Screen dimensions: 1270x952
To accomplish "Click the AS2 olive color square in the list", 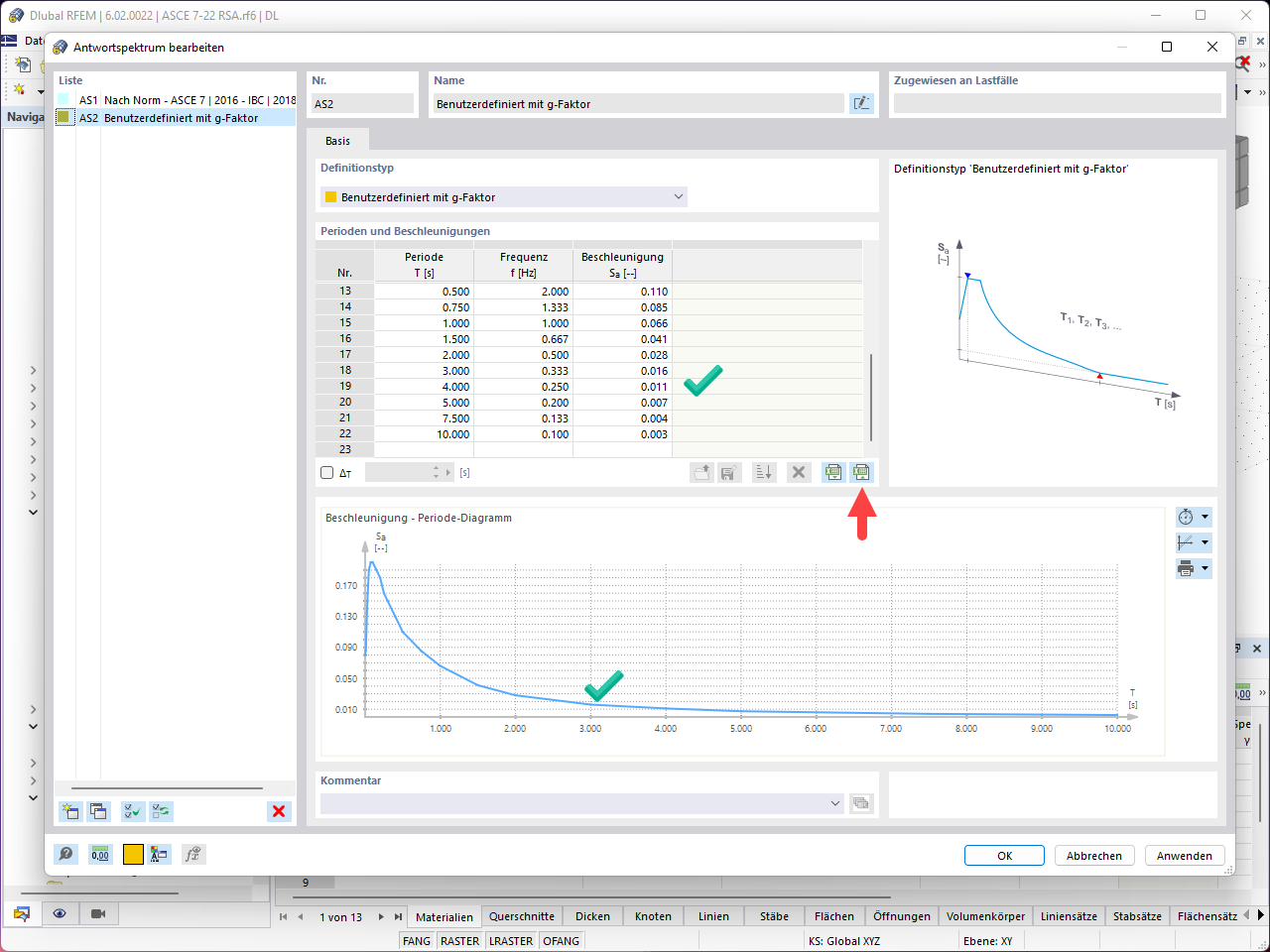I will (x=63, y=117).
